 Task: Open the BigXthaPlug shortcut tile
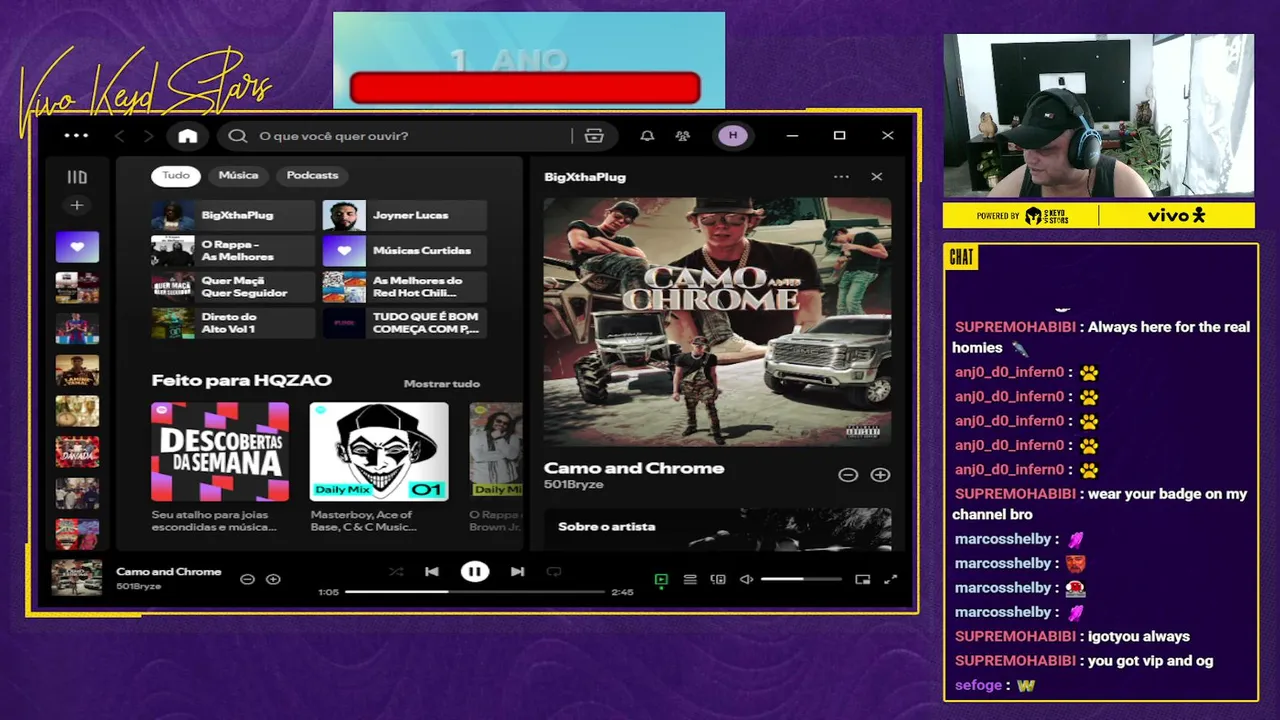[232, 215]
